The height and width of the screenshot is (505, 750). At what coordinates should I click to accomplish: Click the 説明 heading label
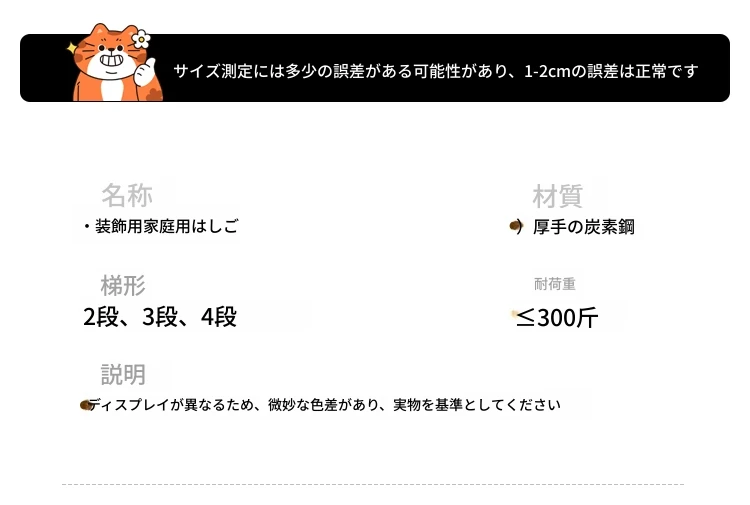point(123,374)
